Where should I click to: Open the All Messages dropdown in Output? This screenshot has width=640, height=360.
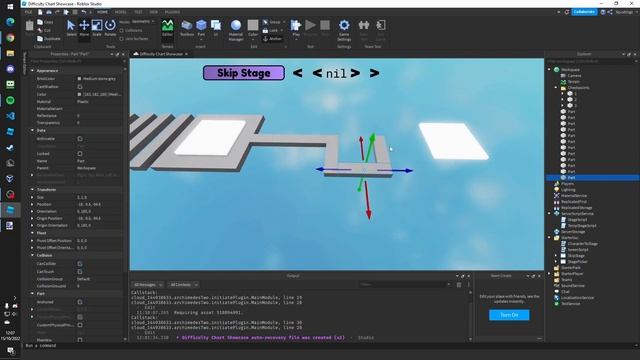pyautogui.click(x=148, y=284)
